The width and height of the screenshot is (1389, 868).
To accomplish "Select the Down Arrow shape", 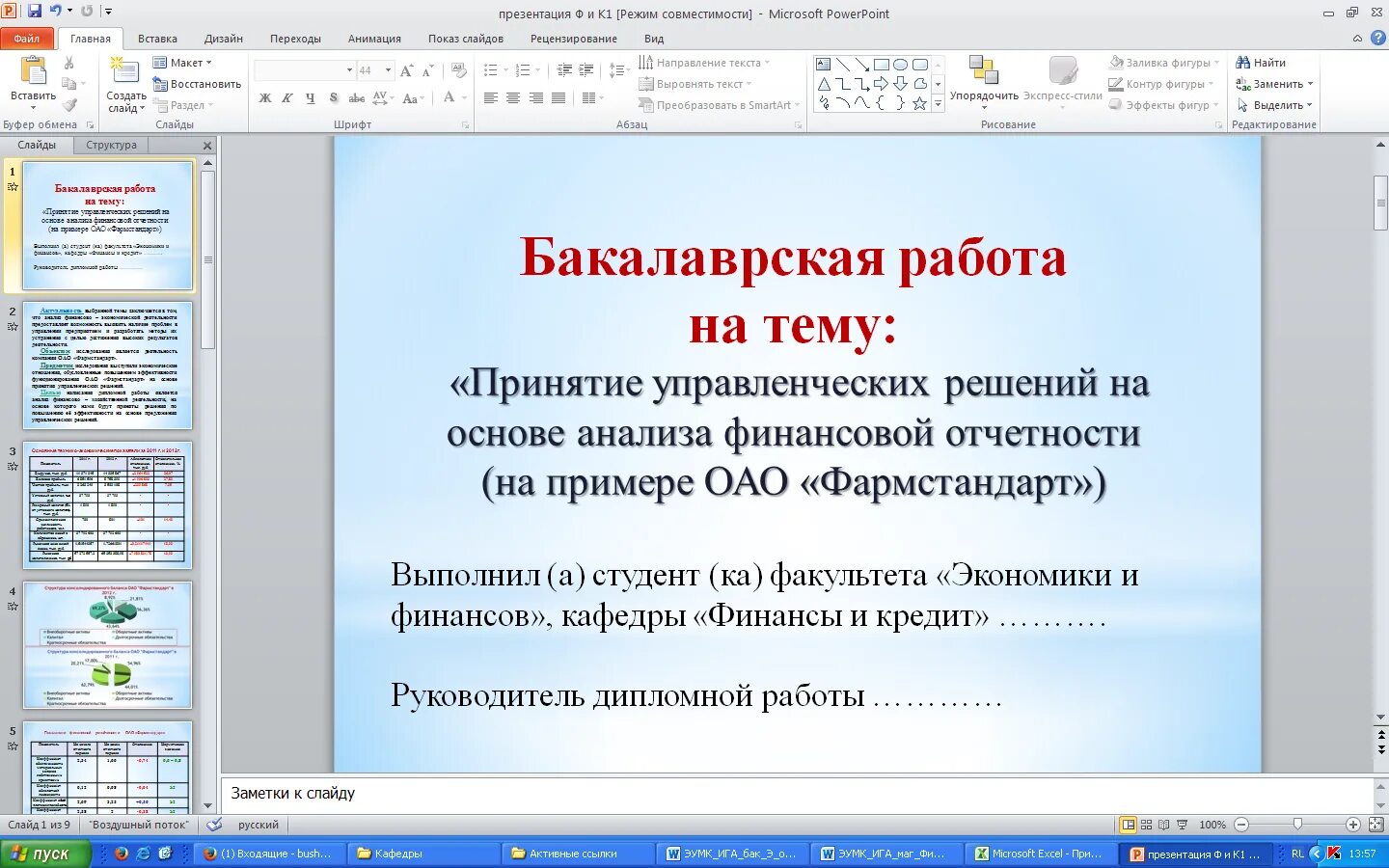I will pyautogui.click(x=900, y=84).
